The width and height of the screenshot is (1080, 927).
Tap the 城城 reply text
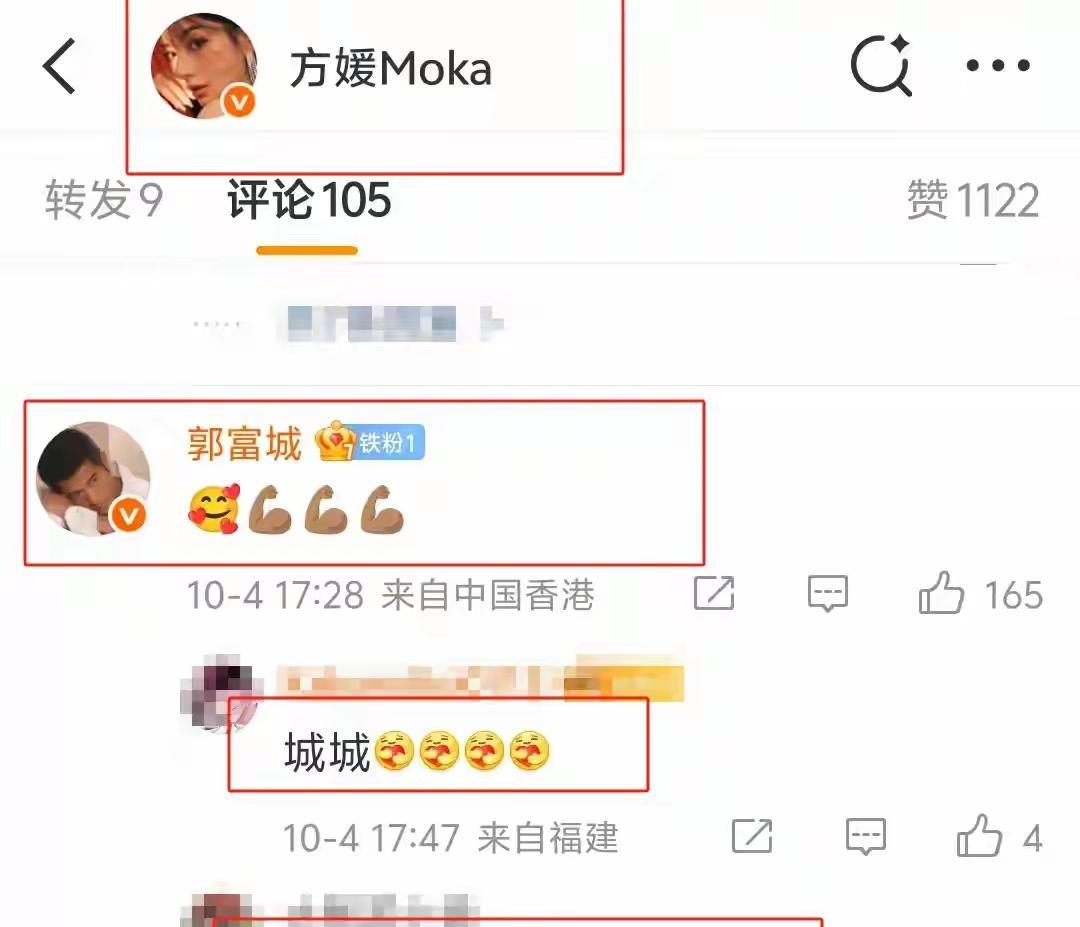pyautogui.click(x=417, y=751)
